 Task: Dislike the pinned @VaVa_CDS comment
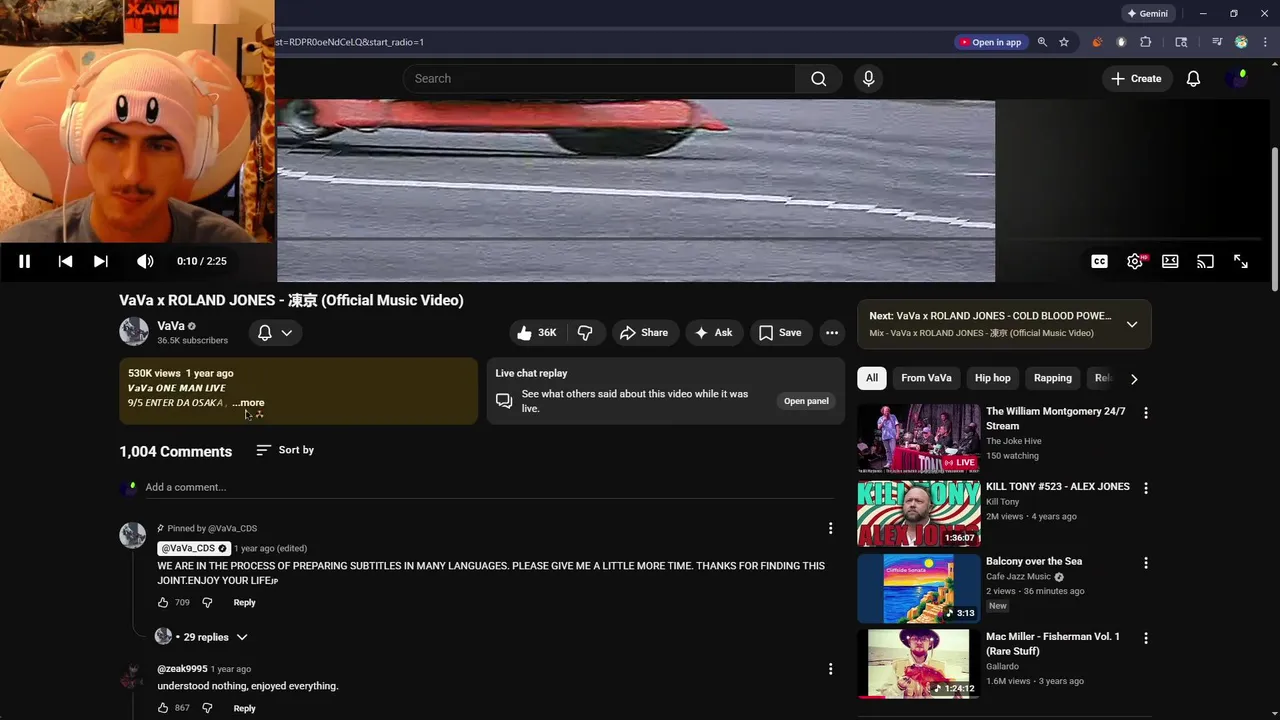point(207,603)
